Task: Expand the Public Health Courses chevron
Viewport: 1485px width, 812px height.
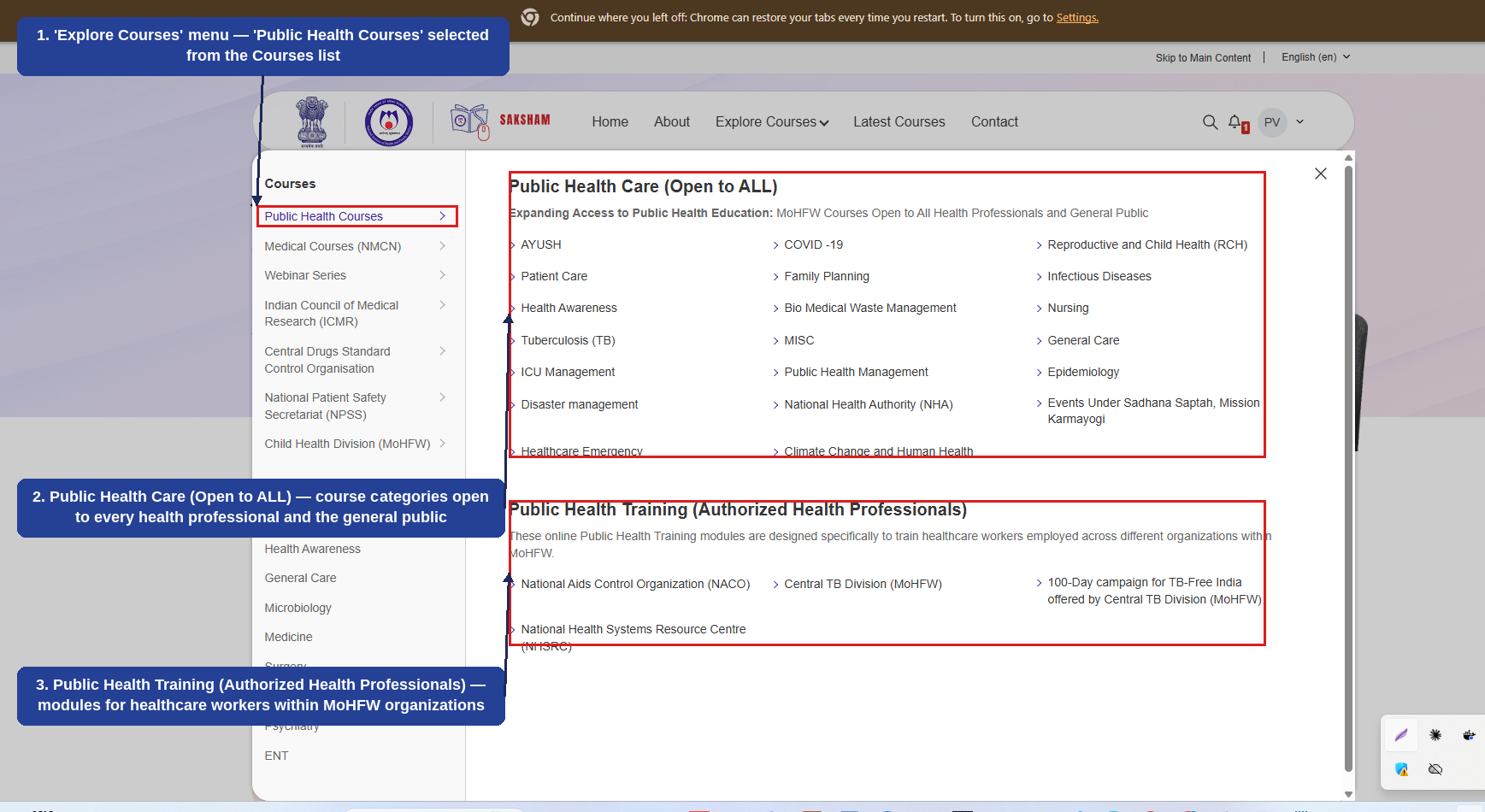Action: pyautogui.click(x=442, y=216)
